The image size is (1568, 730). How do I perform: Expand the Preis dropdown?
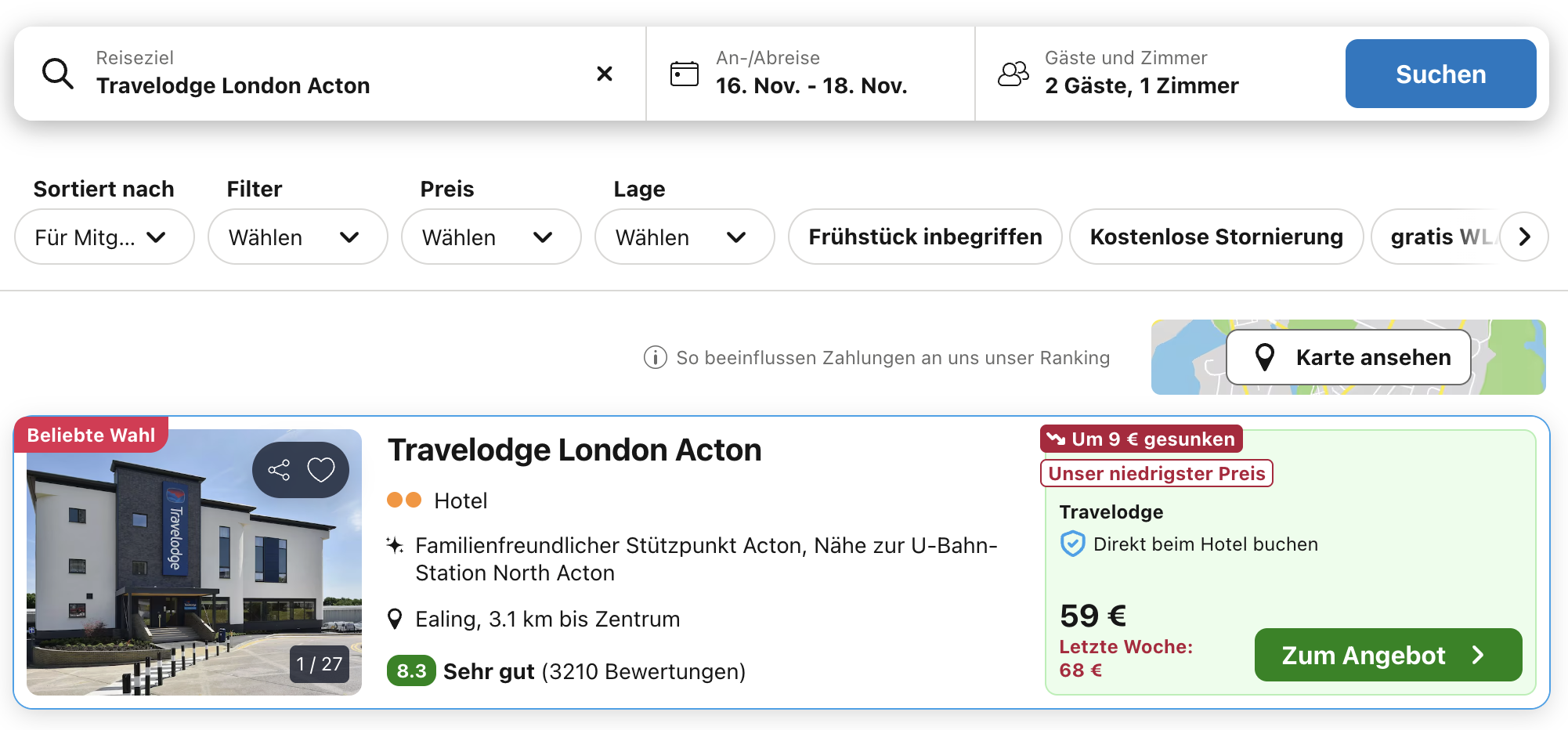click(x=490, y=237)
